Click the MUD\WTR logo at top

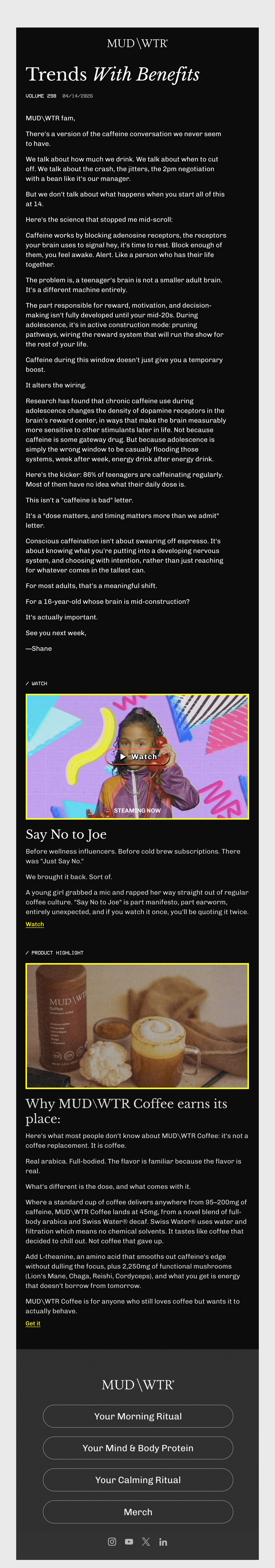point(137,43)
